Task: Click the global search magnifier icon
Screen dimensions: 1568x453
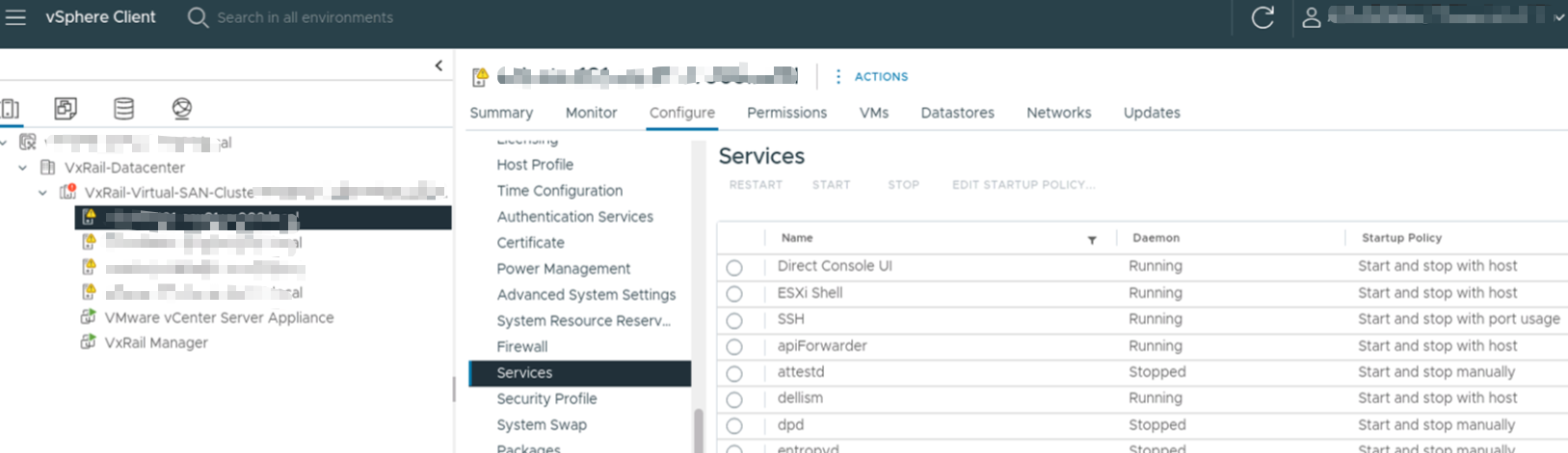Action: click(198, 17)
